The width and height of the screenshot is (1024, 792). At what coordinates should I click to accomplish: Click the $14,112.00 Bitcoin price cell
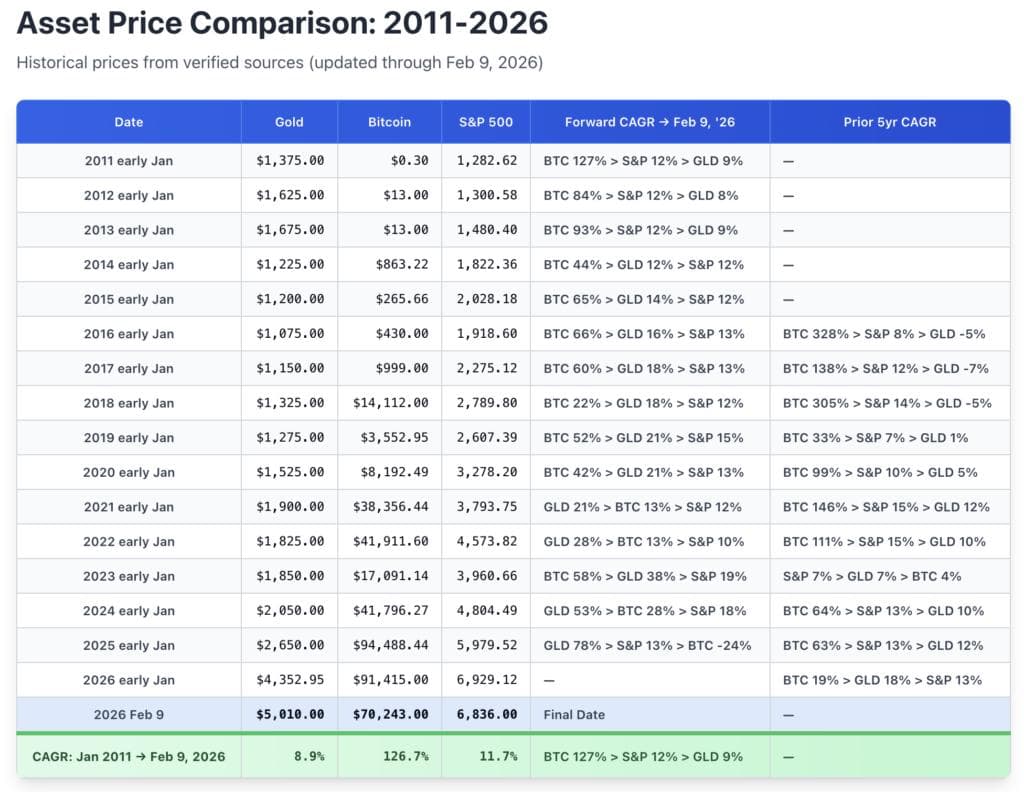pos(390,403)
